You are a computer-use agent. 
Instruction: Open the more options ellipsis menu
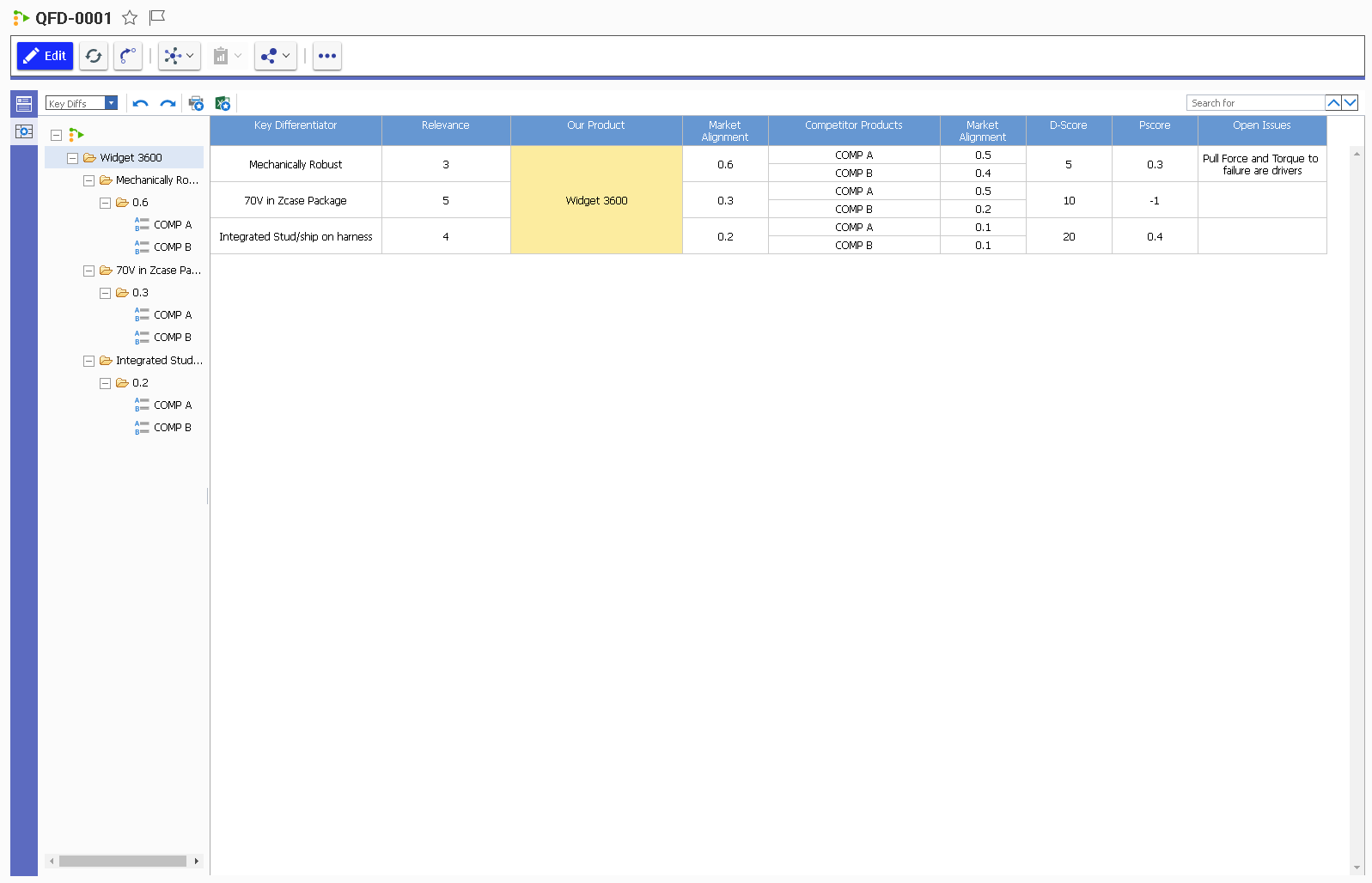click(x=327, y=56)
